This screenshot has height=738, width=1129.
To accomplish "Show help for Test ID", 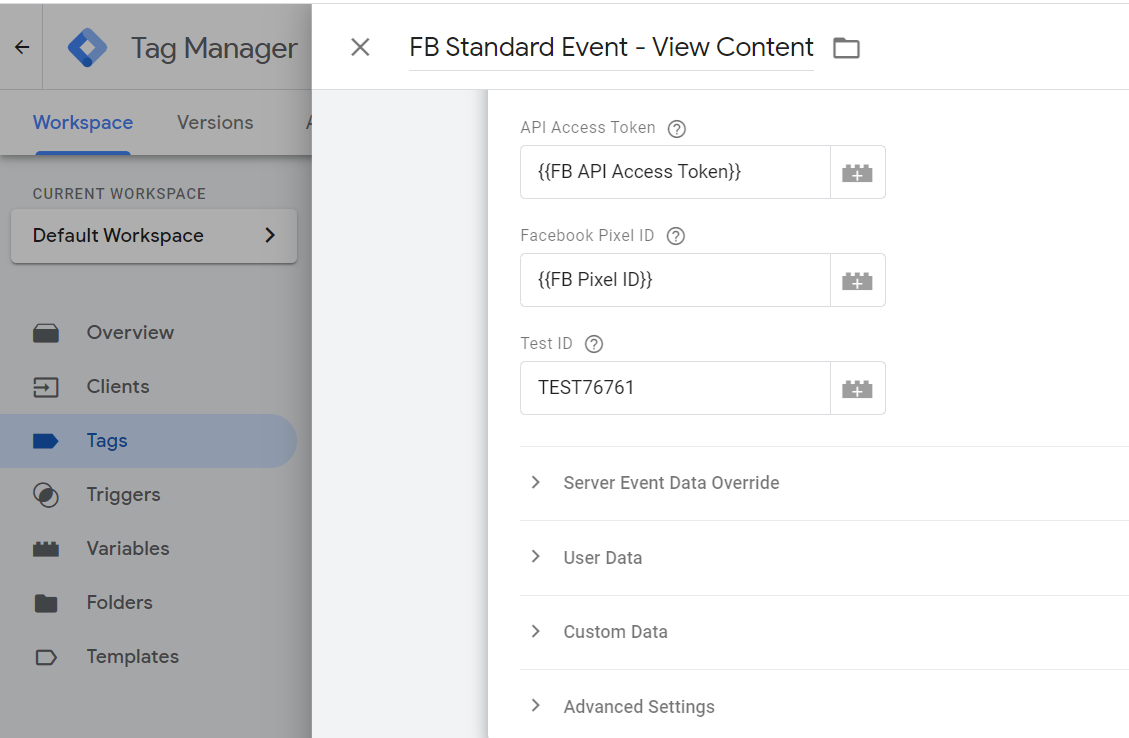I will [593, 344].
